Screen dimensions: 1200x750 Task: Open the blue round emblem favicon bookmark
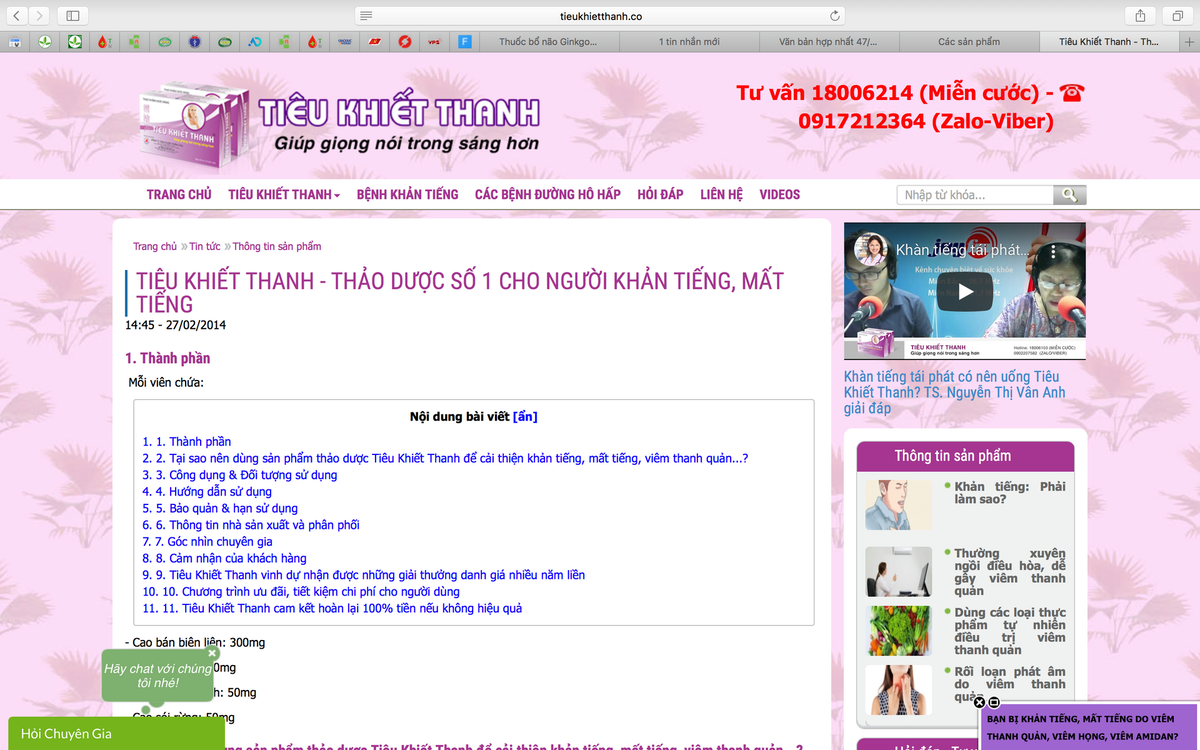(x=194, y=42)
